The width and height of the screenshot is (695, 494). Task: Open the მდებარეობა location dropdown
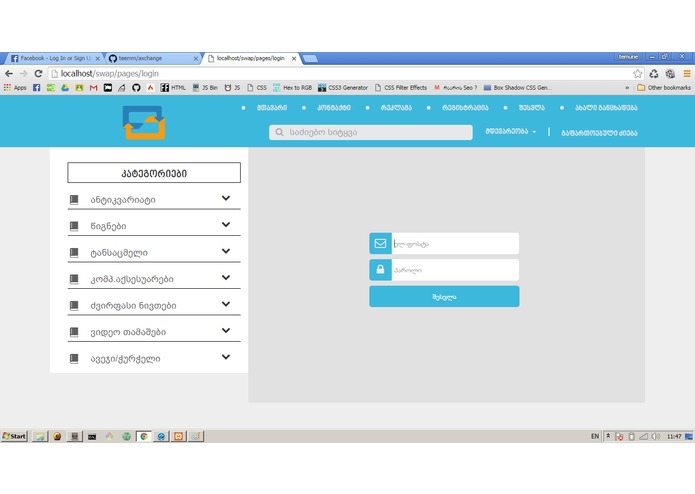point(511,132)
